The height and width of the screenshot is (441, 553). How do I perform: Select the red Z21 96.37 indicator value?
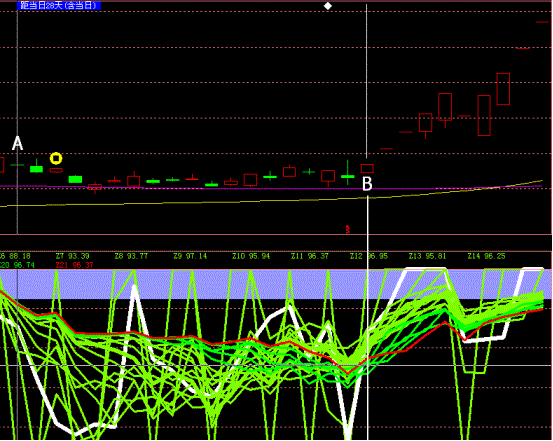tap(74, 265)
